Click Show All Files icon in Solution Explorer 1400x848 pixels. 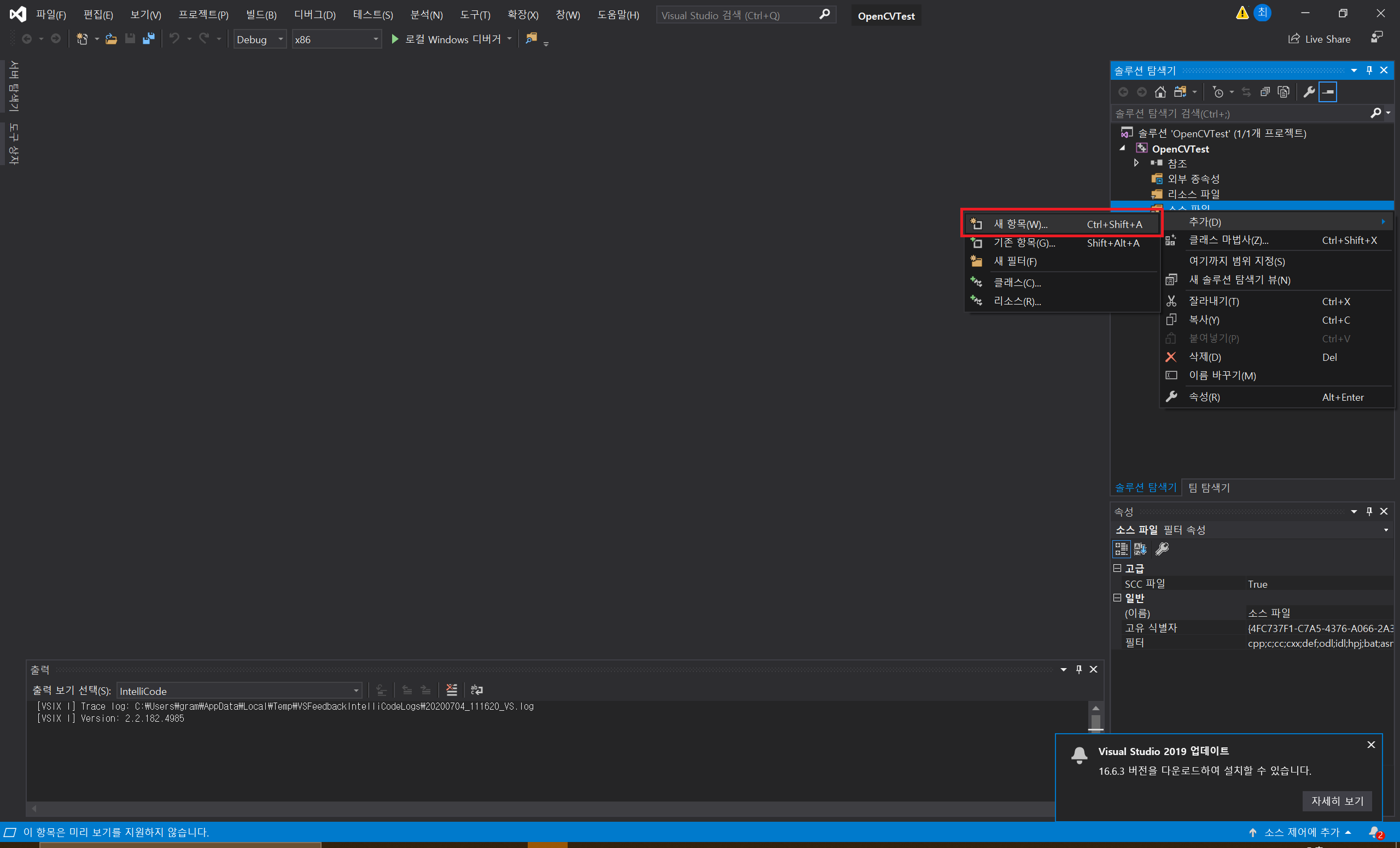pos(1284,92)
